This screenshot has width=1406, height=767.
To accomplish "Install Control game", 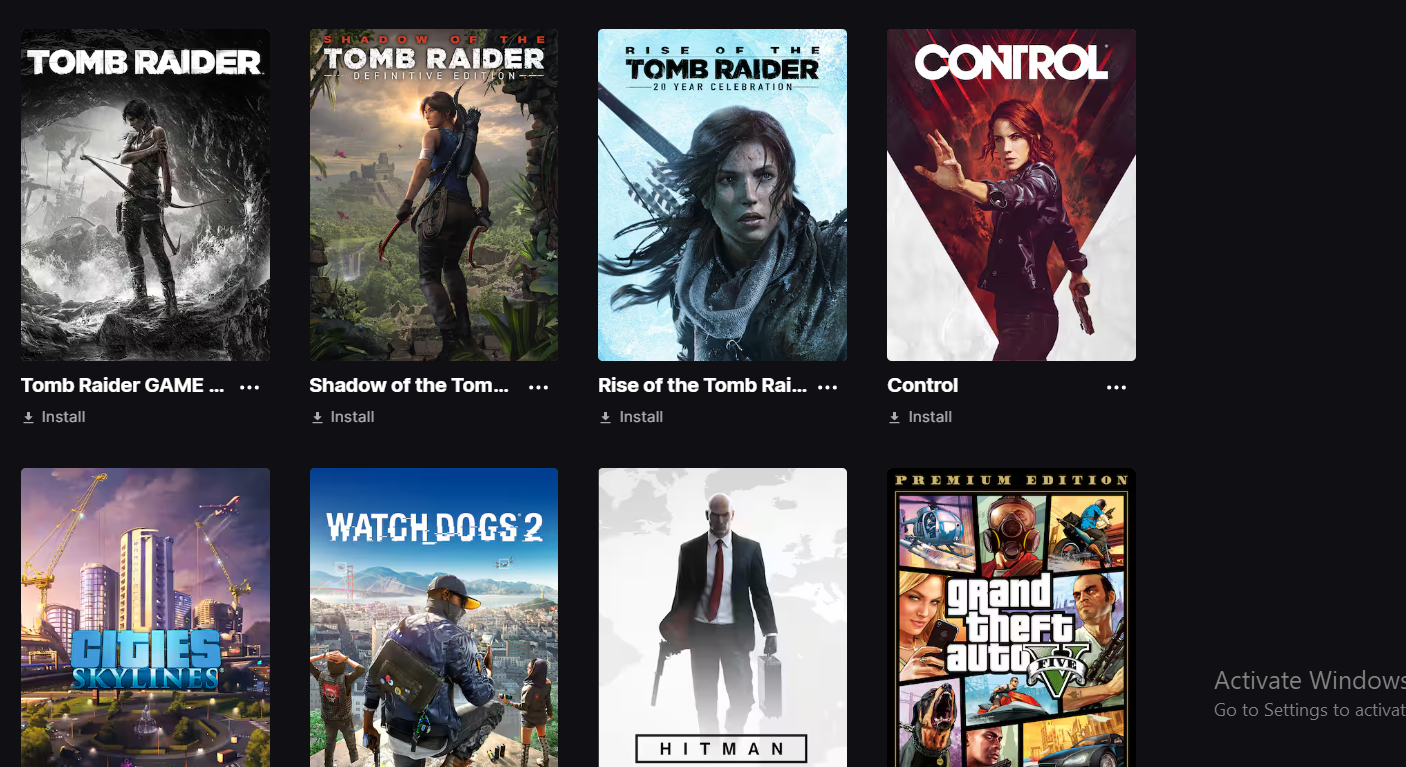I will (930, 417).
